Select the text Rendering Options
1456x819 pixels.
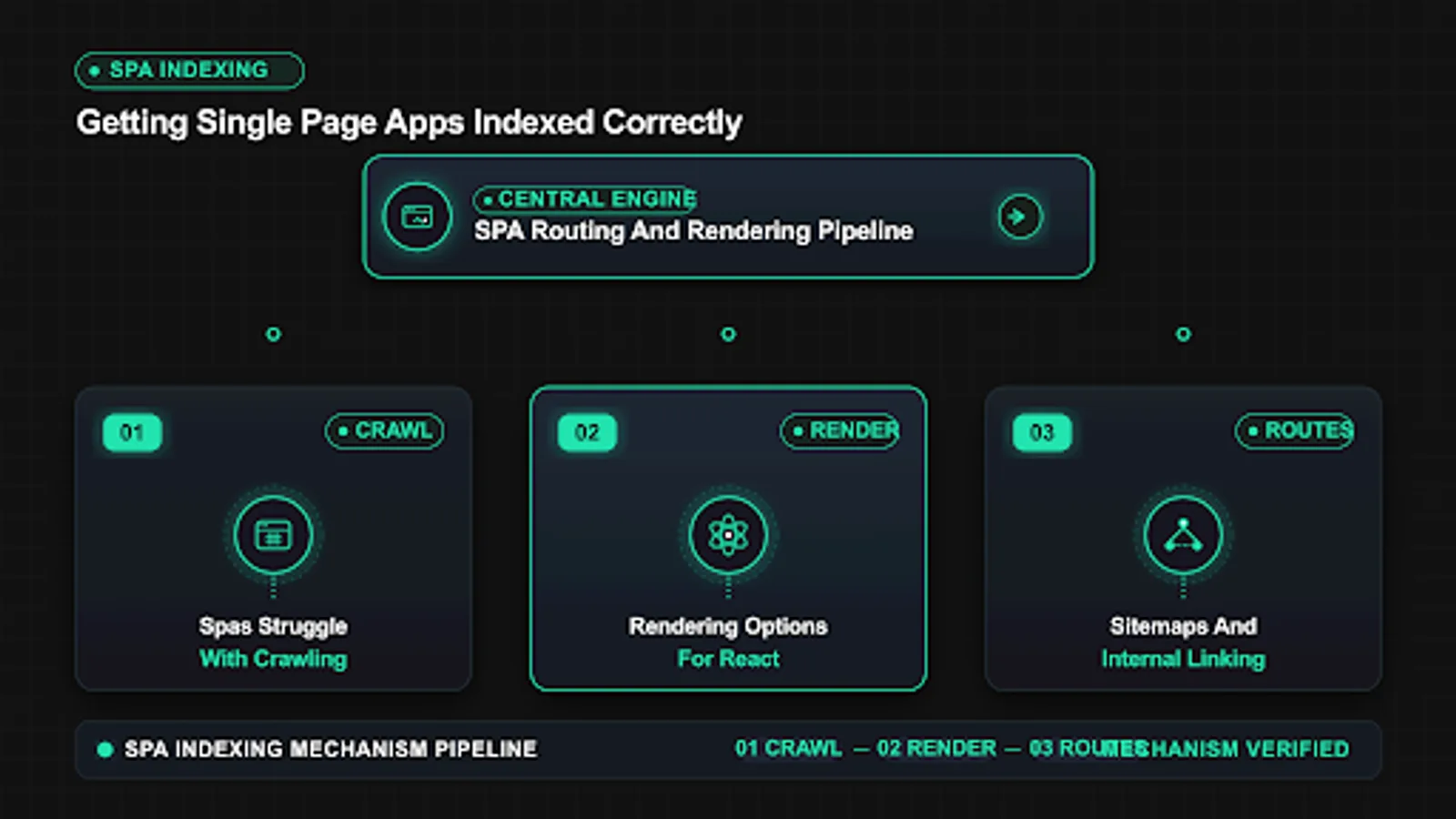(x=728, y=626)
